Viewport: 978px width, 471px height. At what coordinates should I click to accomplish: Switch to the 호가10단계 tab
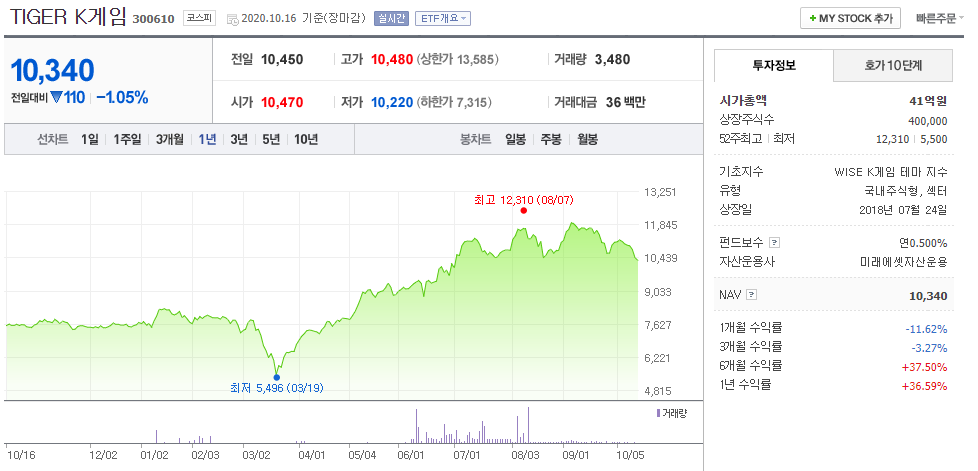coord(893,65)
